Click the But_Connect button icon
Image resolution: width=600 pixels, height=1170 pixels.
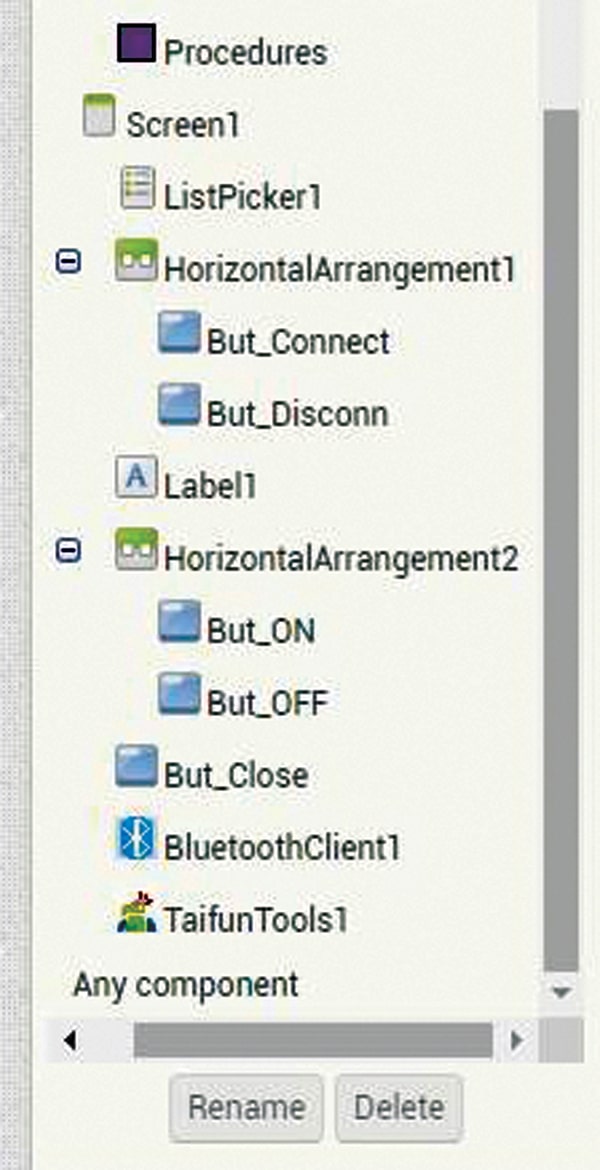point(179,335)
